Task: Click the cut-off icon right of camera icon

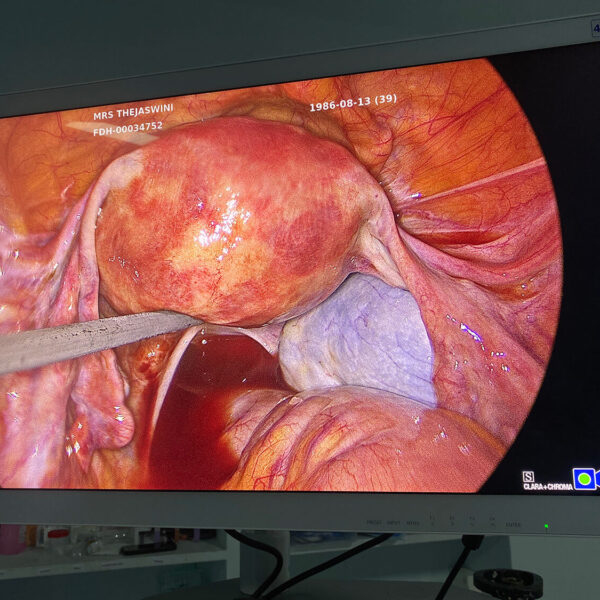Action: (597, 479)
